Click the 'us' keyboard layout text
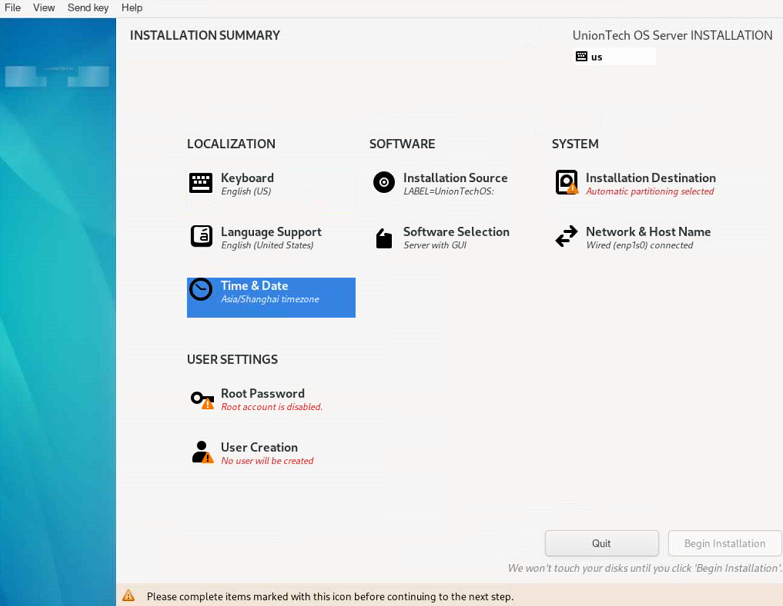 coord(597,57)
